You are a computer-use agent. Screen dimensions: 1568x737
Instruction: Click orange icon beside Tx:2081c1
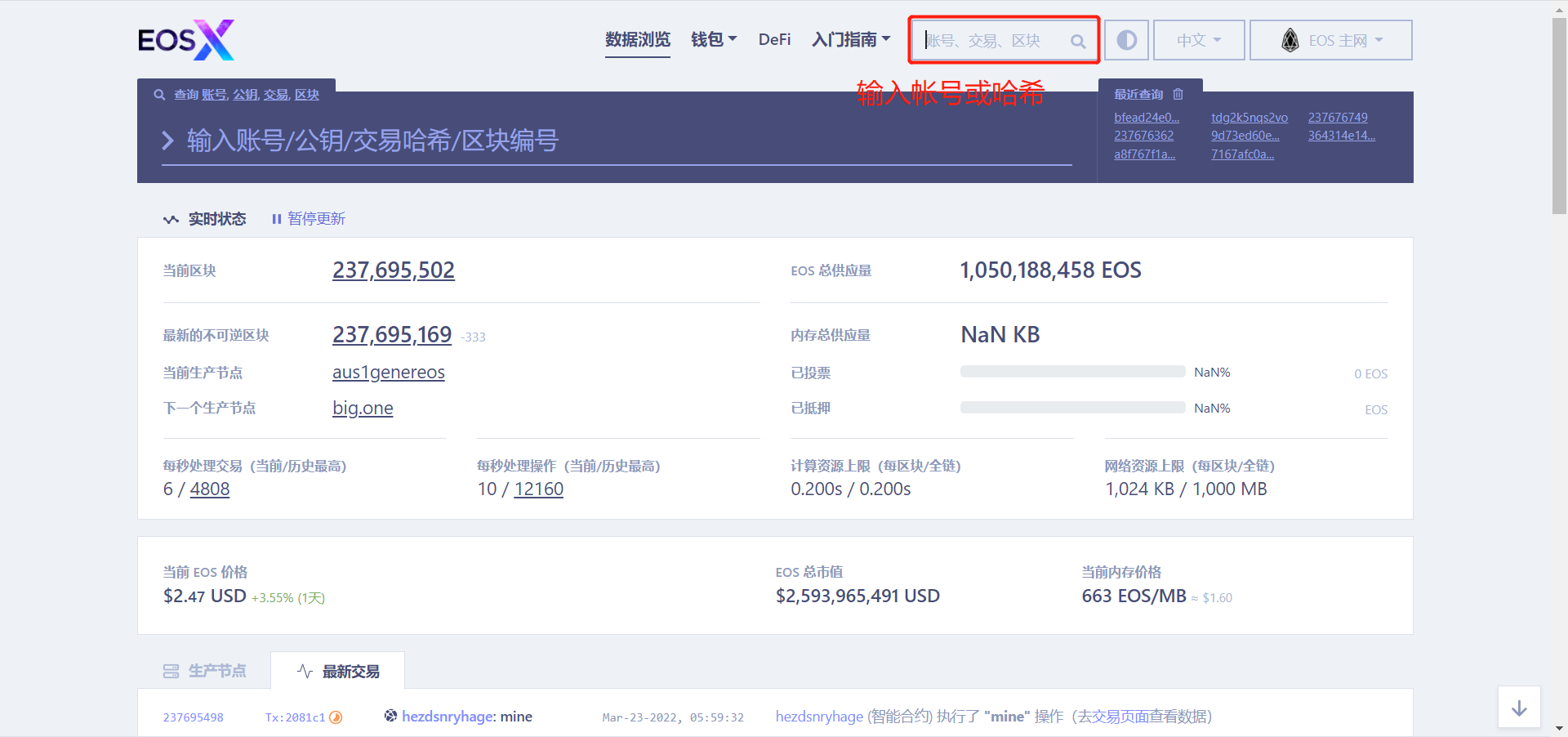tap(336, 717)
